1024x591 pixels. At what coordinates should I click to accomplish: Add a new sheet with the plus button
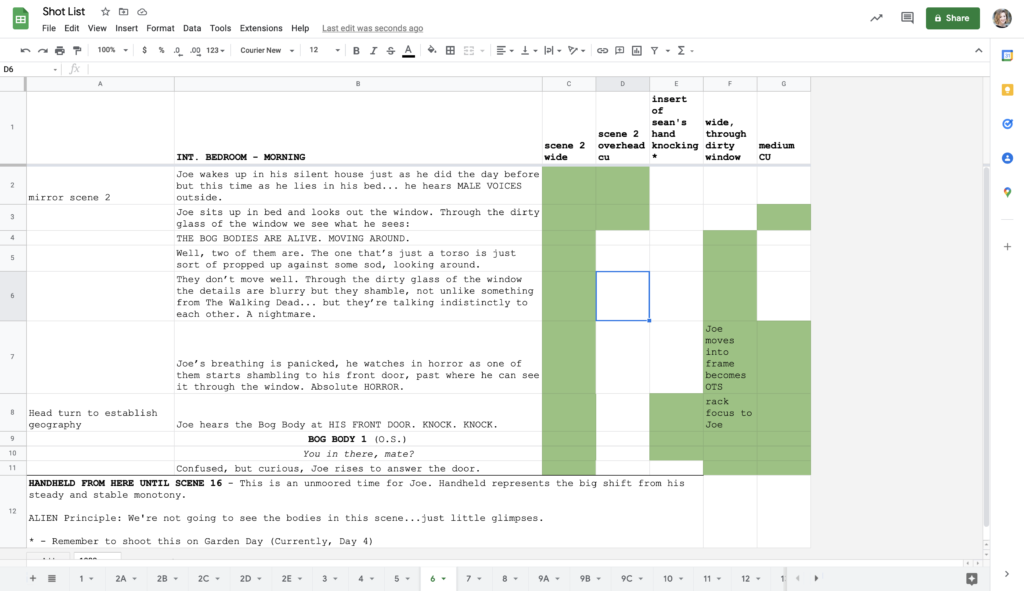(x=33, y=579)
